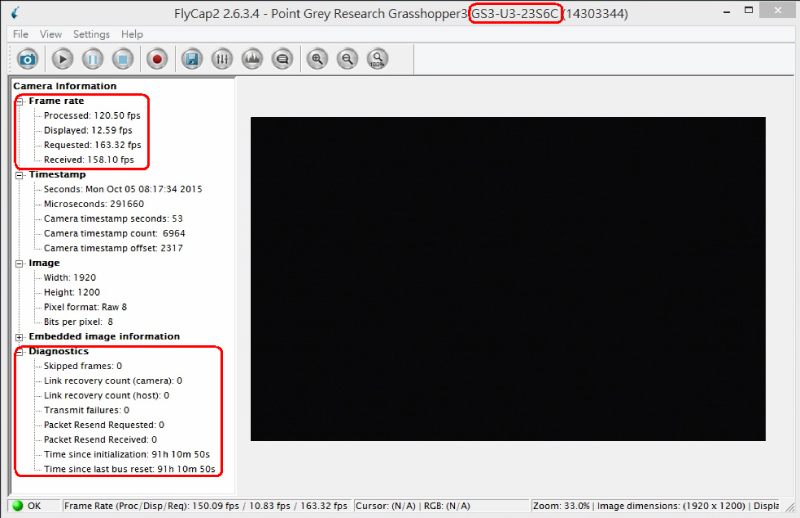This screenshot has height=518, width=800.
Task: Open the File menu
Action: [x=21, y=34]
